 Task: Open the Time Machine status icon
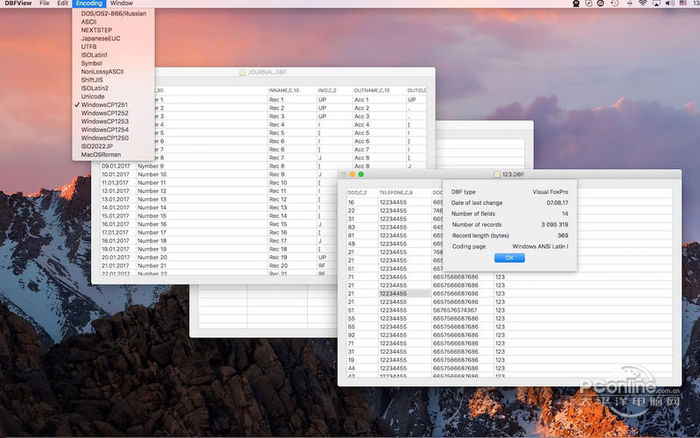point(615,4)
